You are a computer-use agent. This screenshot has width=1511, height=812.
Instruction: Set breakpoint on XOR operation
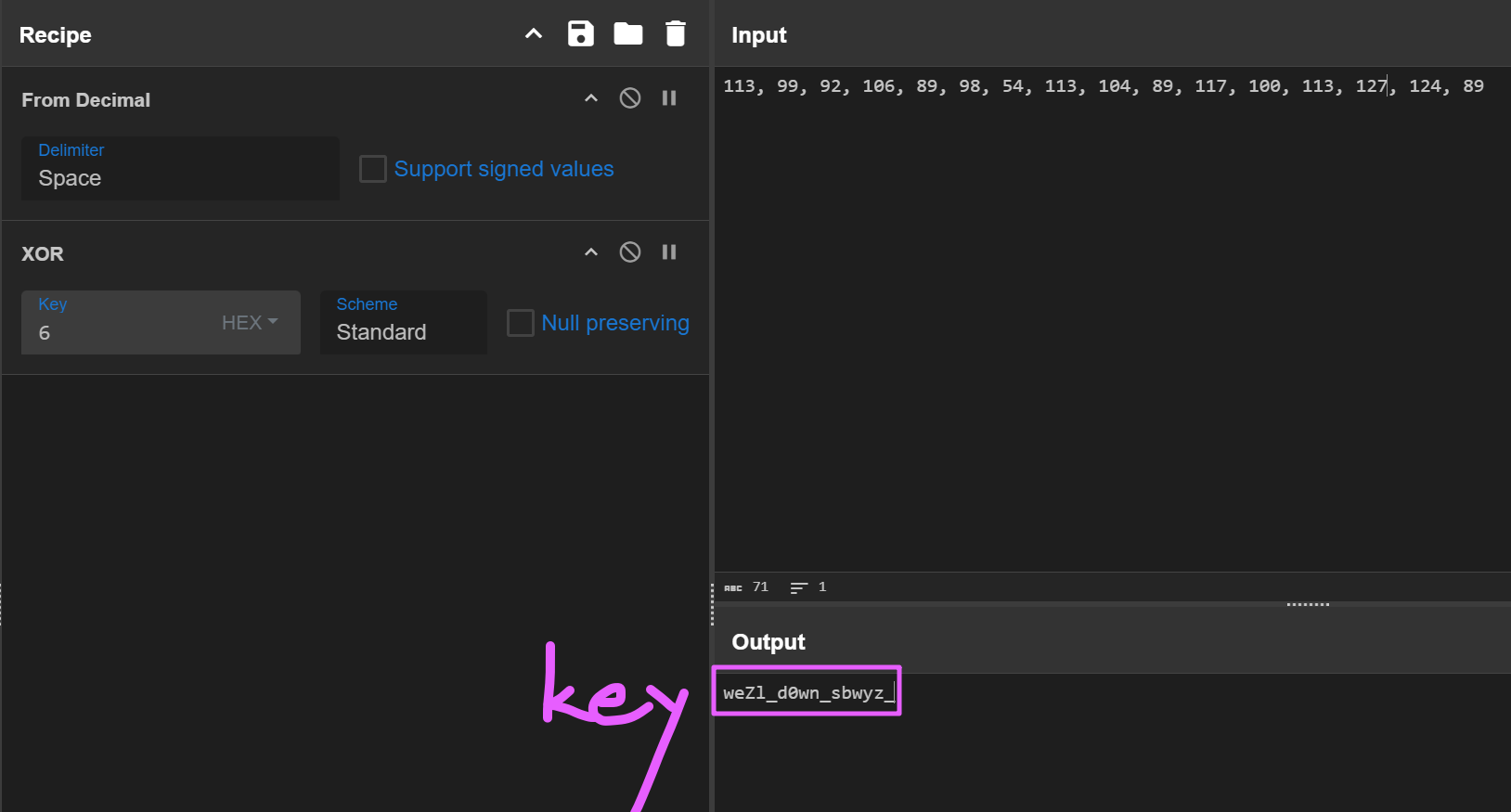(669, 252)
